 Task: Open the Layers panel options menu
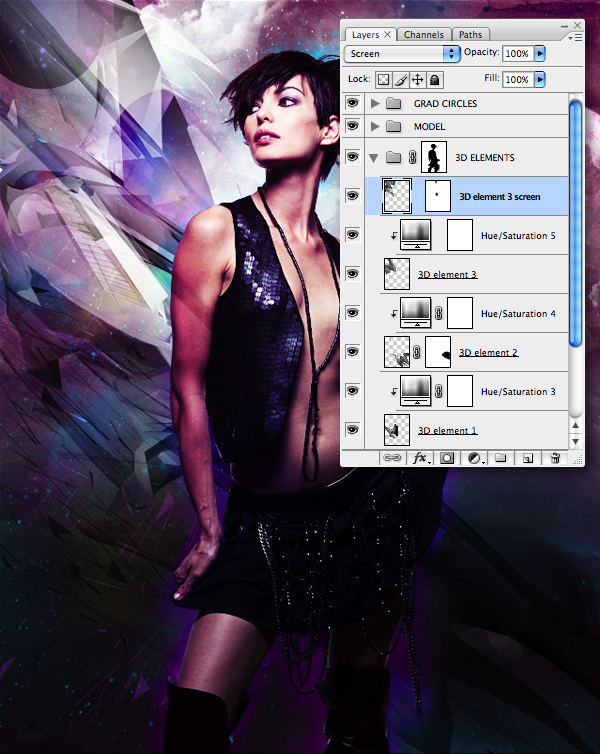575,37
